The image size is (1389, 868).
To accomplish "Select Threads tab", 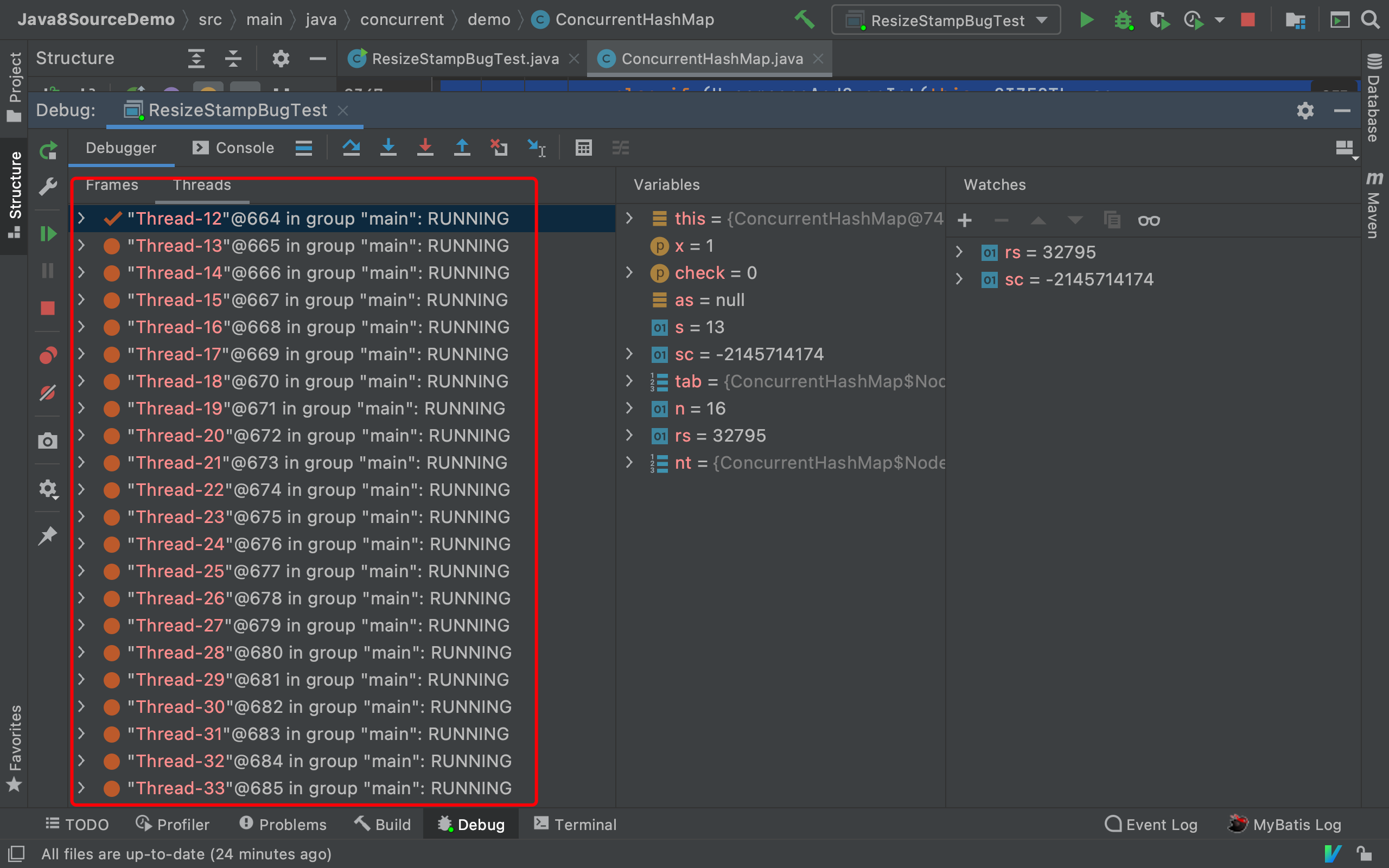I will (x=202, y=185).
